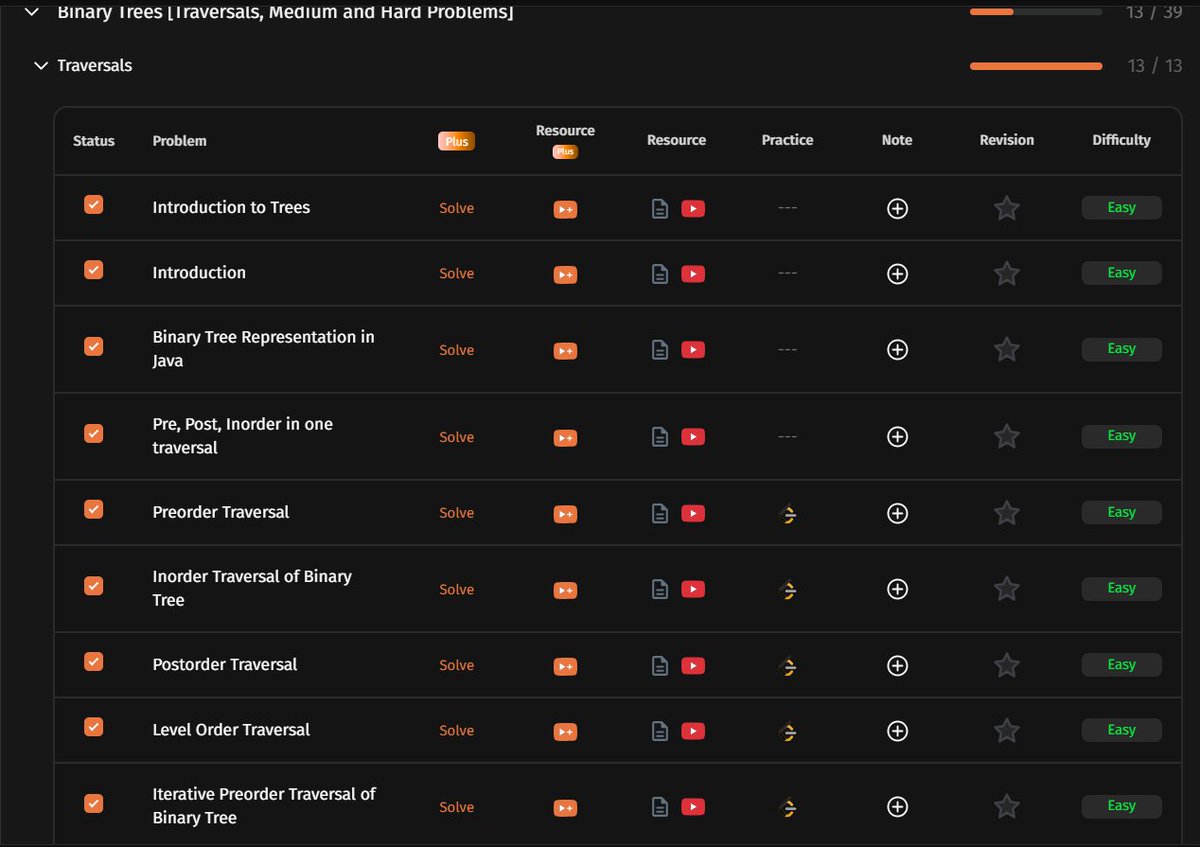
Task: Click Easy badge in Level Order Traversal row
Action: pos(1122,730)
